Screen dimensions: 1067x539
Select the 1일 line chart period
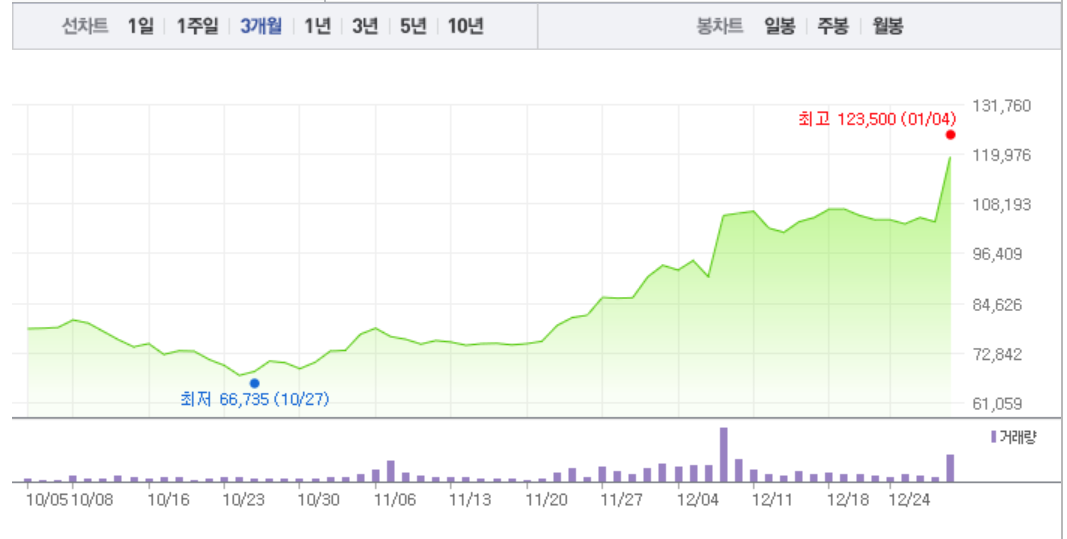[141, 27]
